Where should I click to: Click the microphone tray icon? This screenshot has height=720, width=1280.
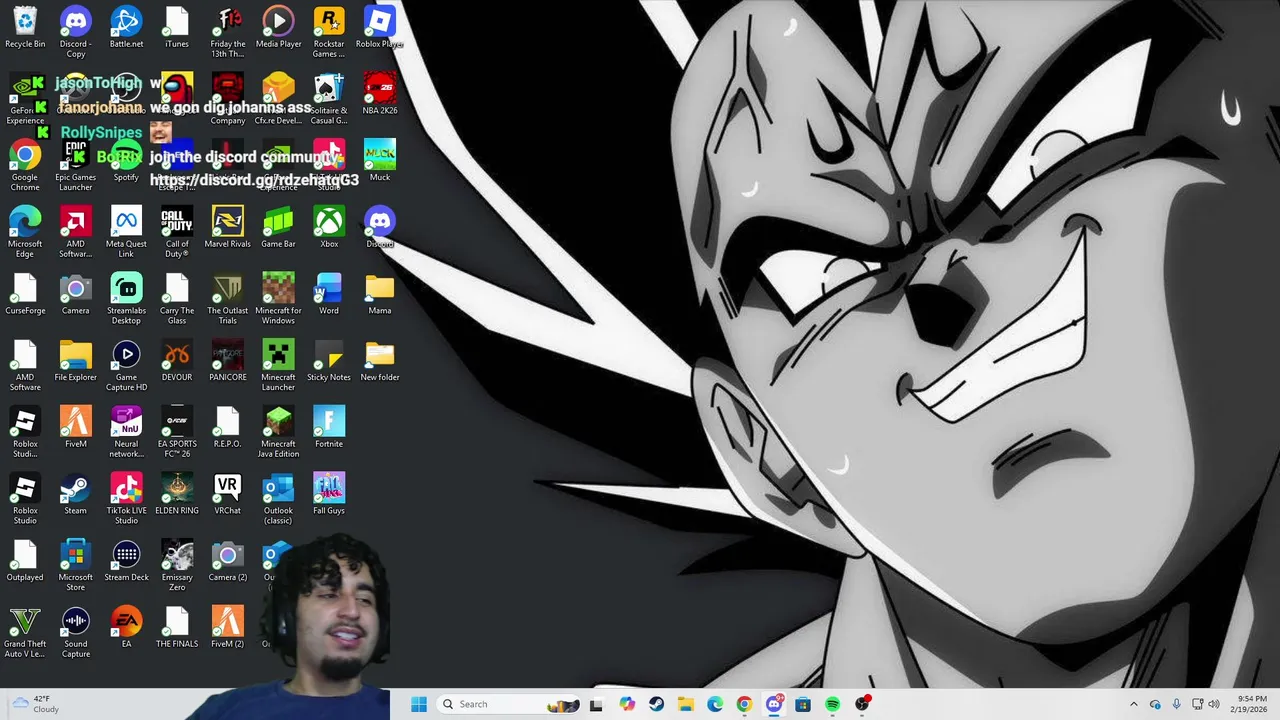pos(1176,704)
